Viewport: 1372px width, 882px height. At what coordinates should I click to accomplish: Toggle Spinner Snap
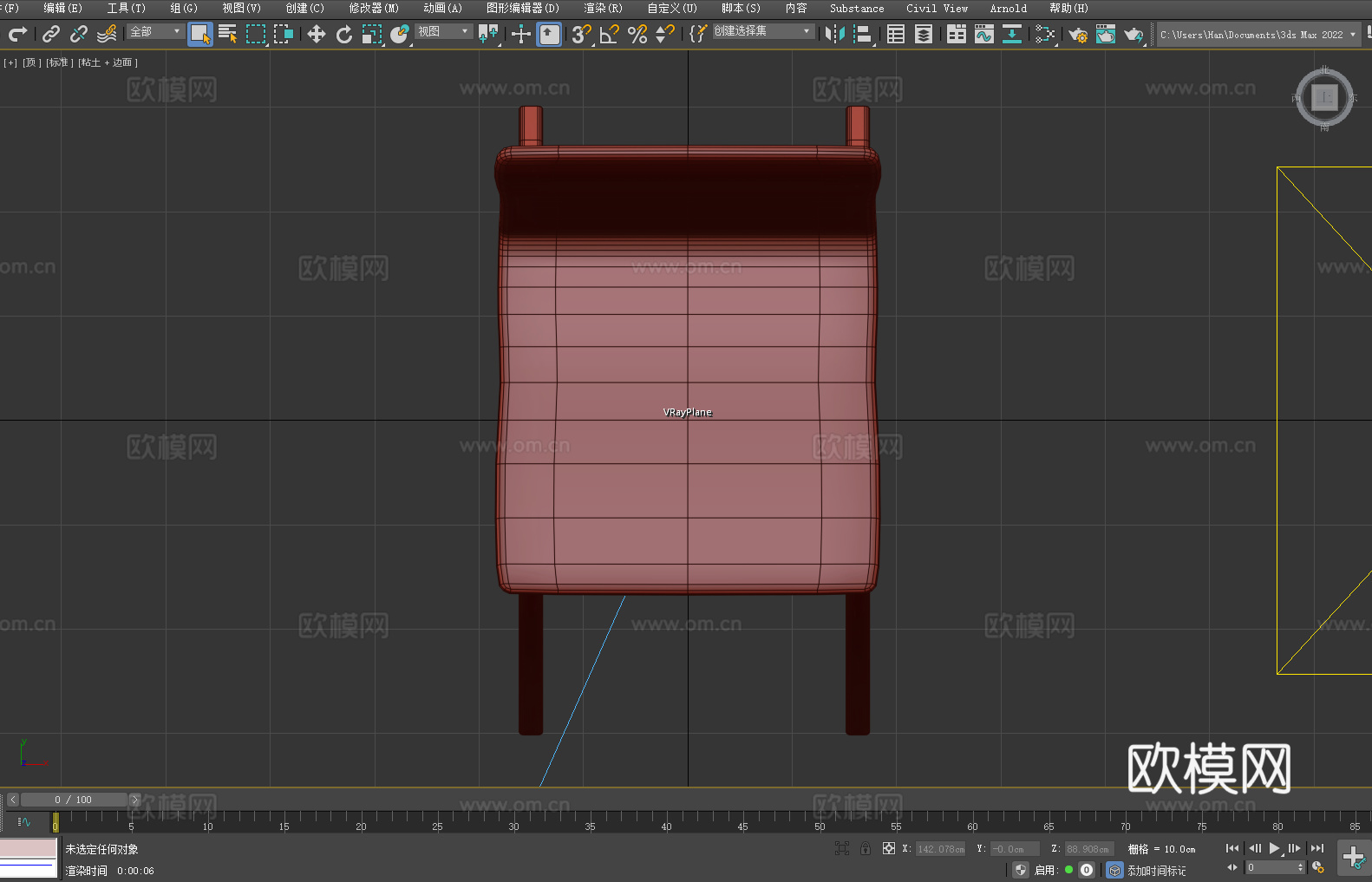(x=665, y=34)
